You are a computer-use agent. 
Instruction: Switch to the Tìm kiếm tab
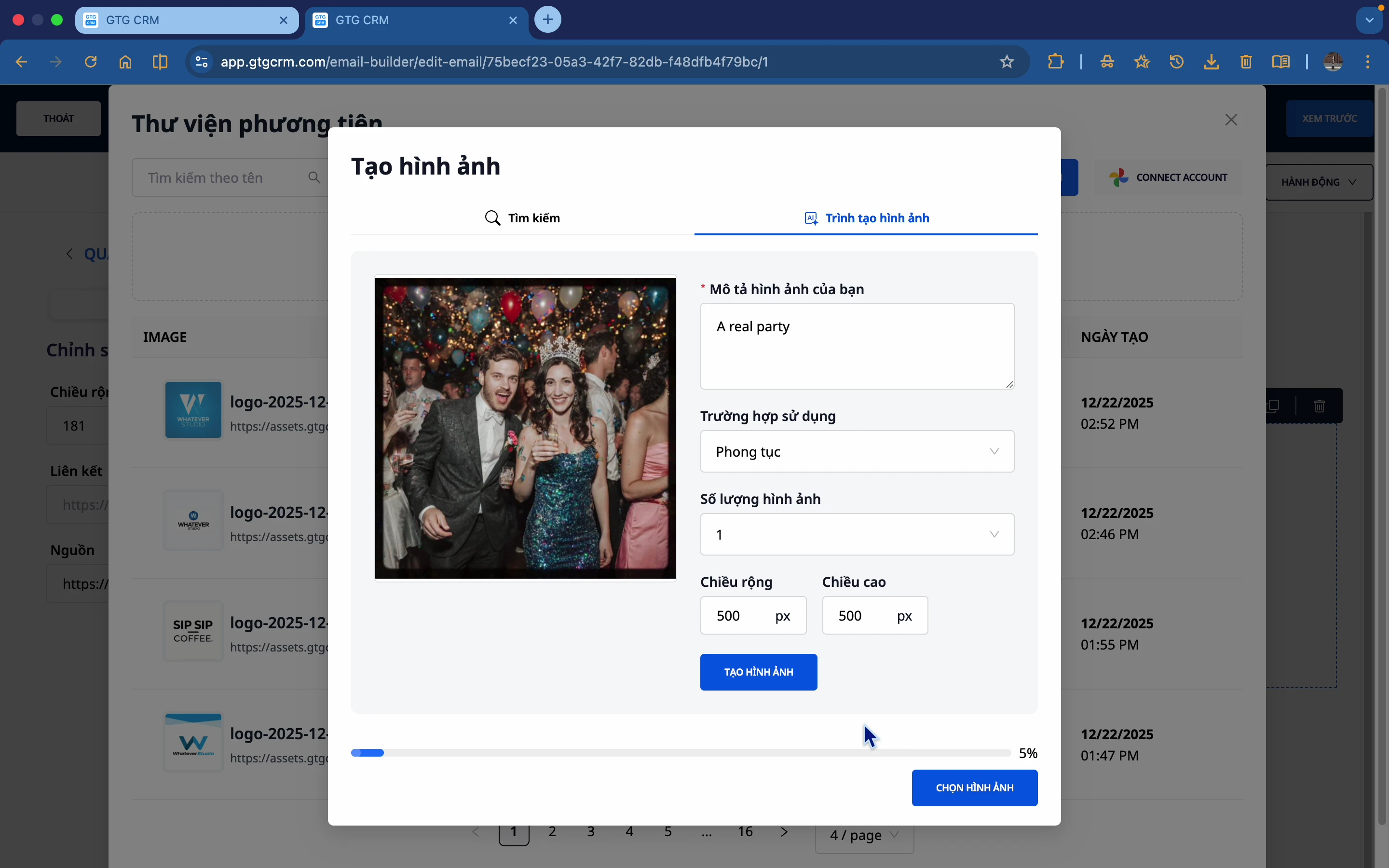[522, 218]
